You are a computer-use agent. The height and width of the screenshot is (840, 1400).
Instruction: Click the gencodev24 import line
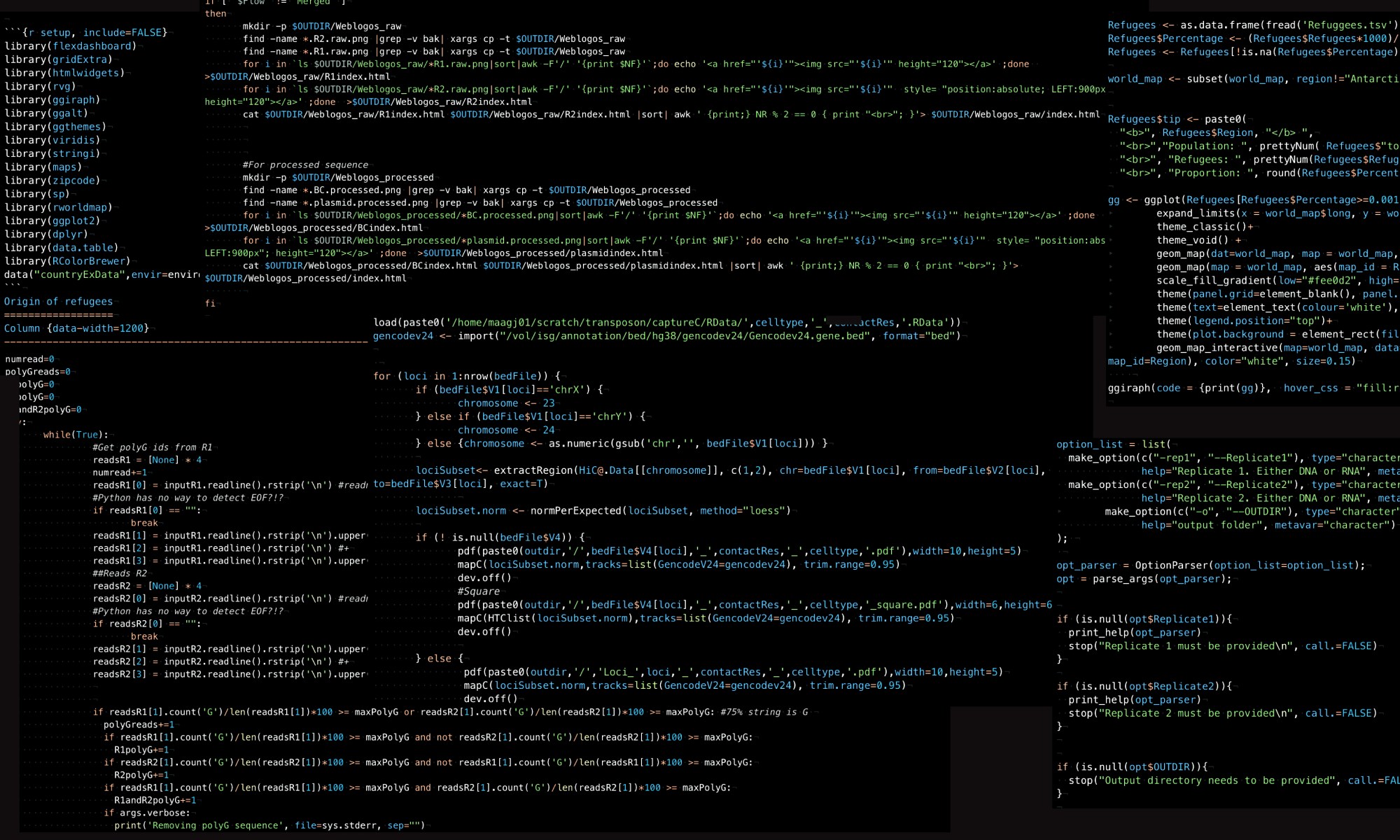point(665,336)
